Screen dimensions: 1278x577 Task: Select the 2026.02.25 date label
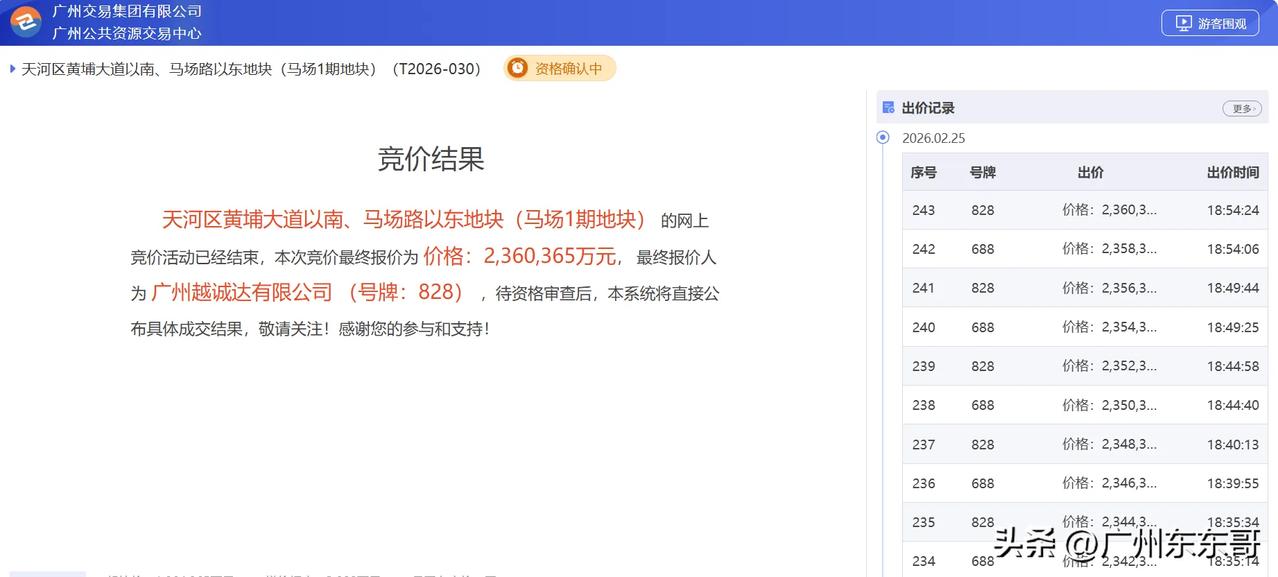click(x=933, y=138)
